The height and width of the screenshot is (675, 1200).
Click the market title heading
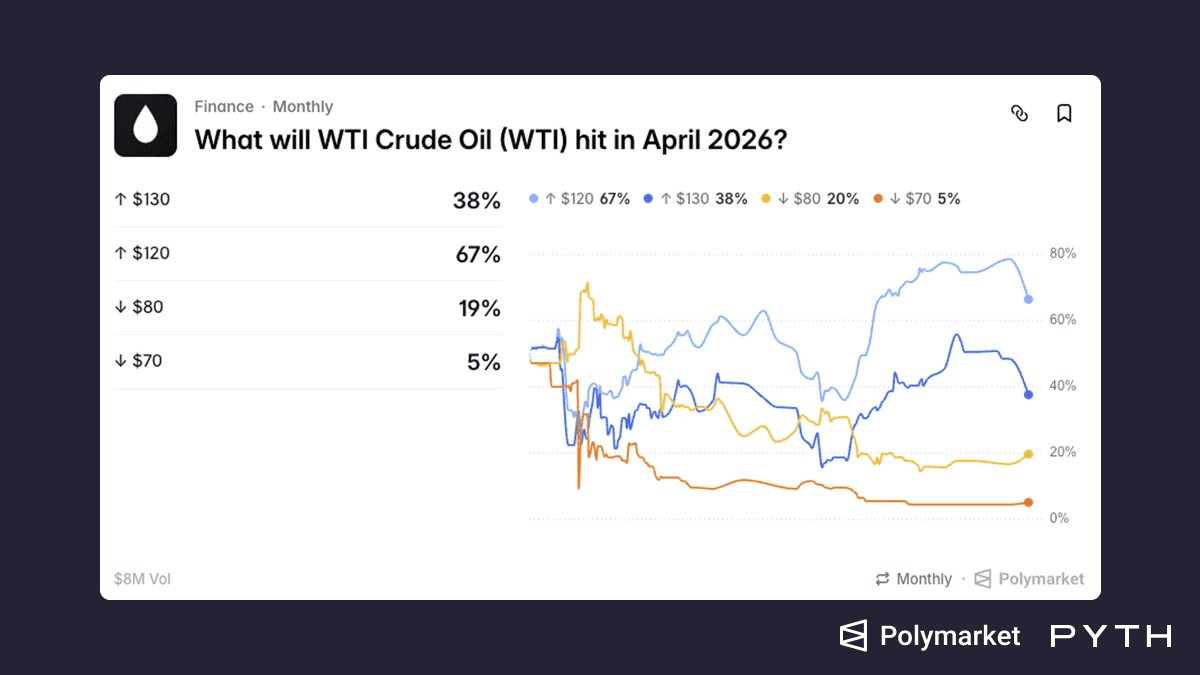(x=490, y=139)
